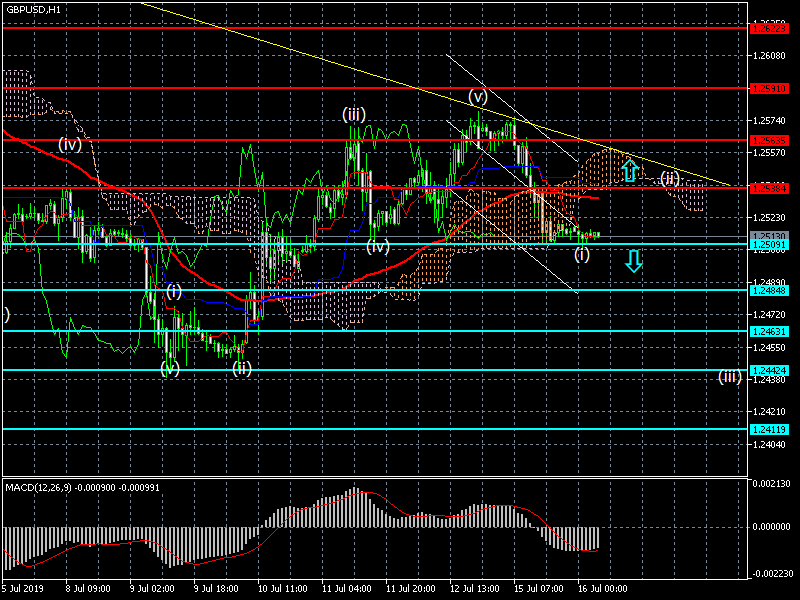The height and width of the screenshot is (600, 800).
Task: Select the cyan down arrow chart object
Action: click(634, 261)
